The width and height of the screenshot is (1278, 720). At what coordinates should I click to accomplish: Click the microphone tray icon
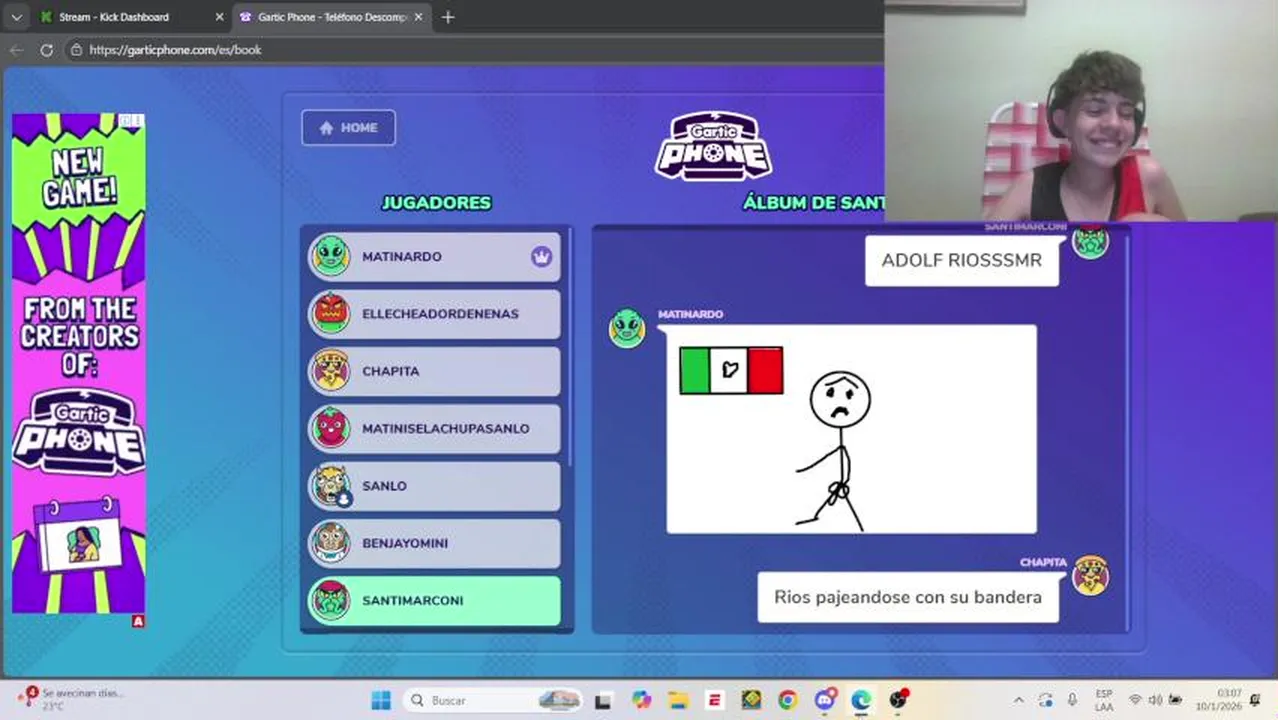click(x=1072, y=700)
